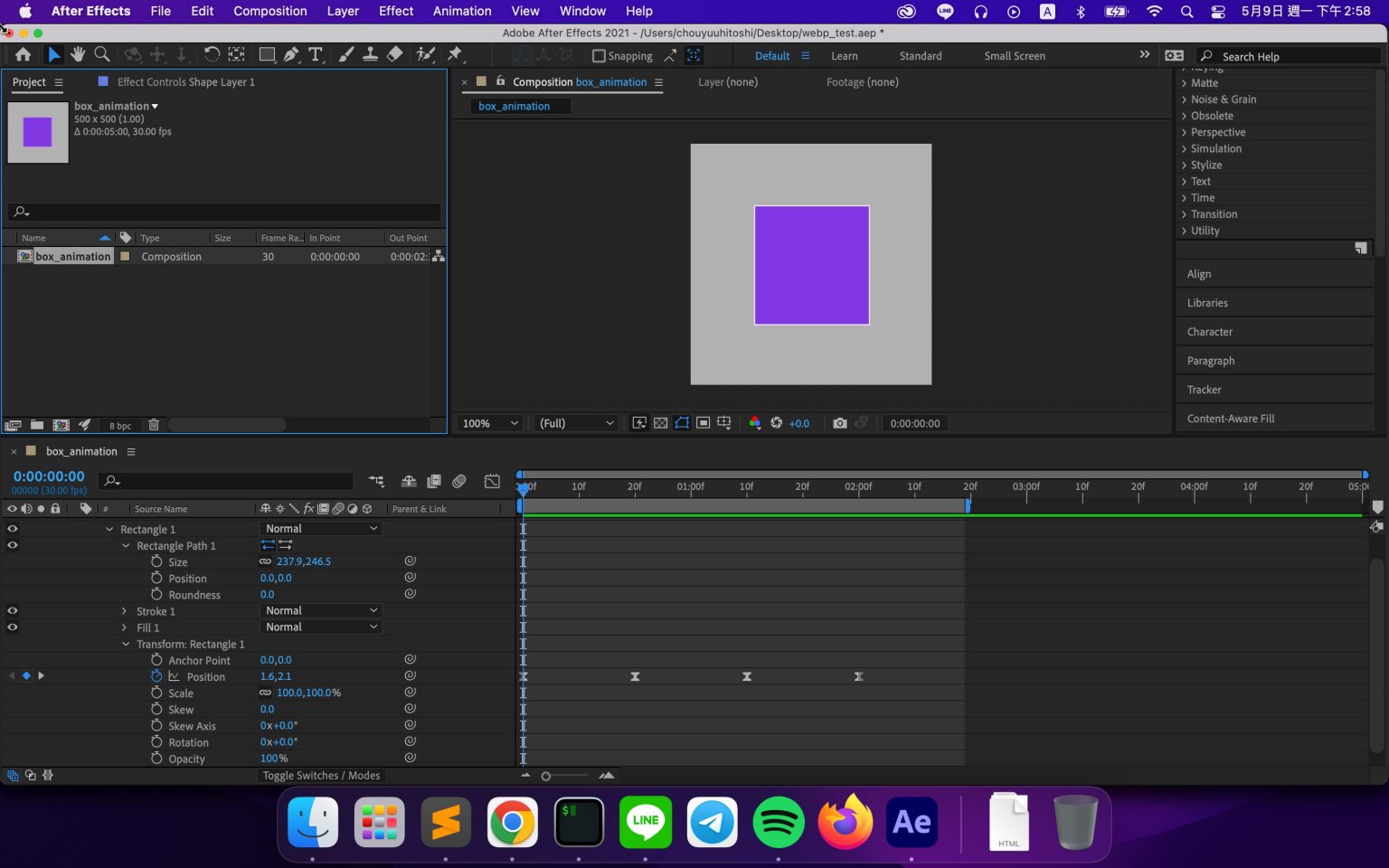The width and height of the screenshot is (1389, 868).
Task: Switch to the Learn workspace
Action: [x=844, y=56]
